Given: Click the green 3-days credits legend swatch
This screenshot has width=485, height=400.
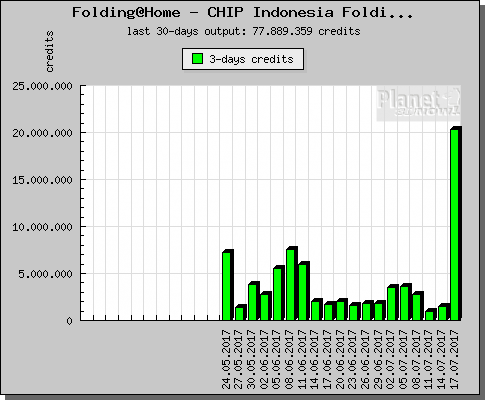Looking at the screenshot, I should [x=198, y=59].
